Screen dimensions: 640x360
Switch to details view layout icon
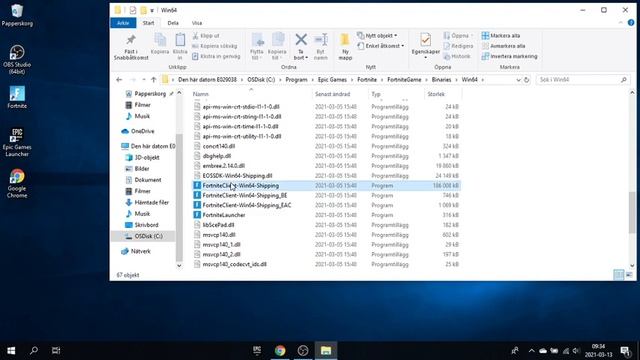(619, 275)
